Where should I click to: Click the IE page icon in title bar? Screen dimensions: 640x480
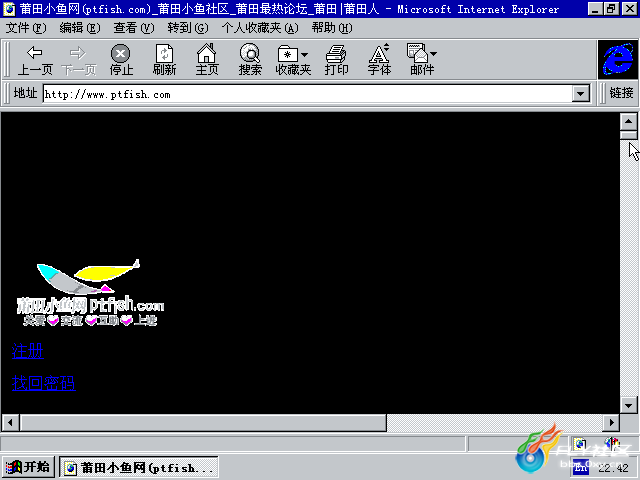9,9
